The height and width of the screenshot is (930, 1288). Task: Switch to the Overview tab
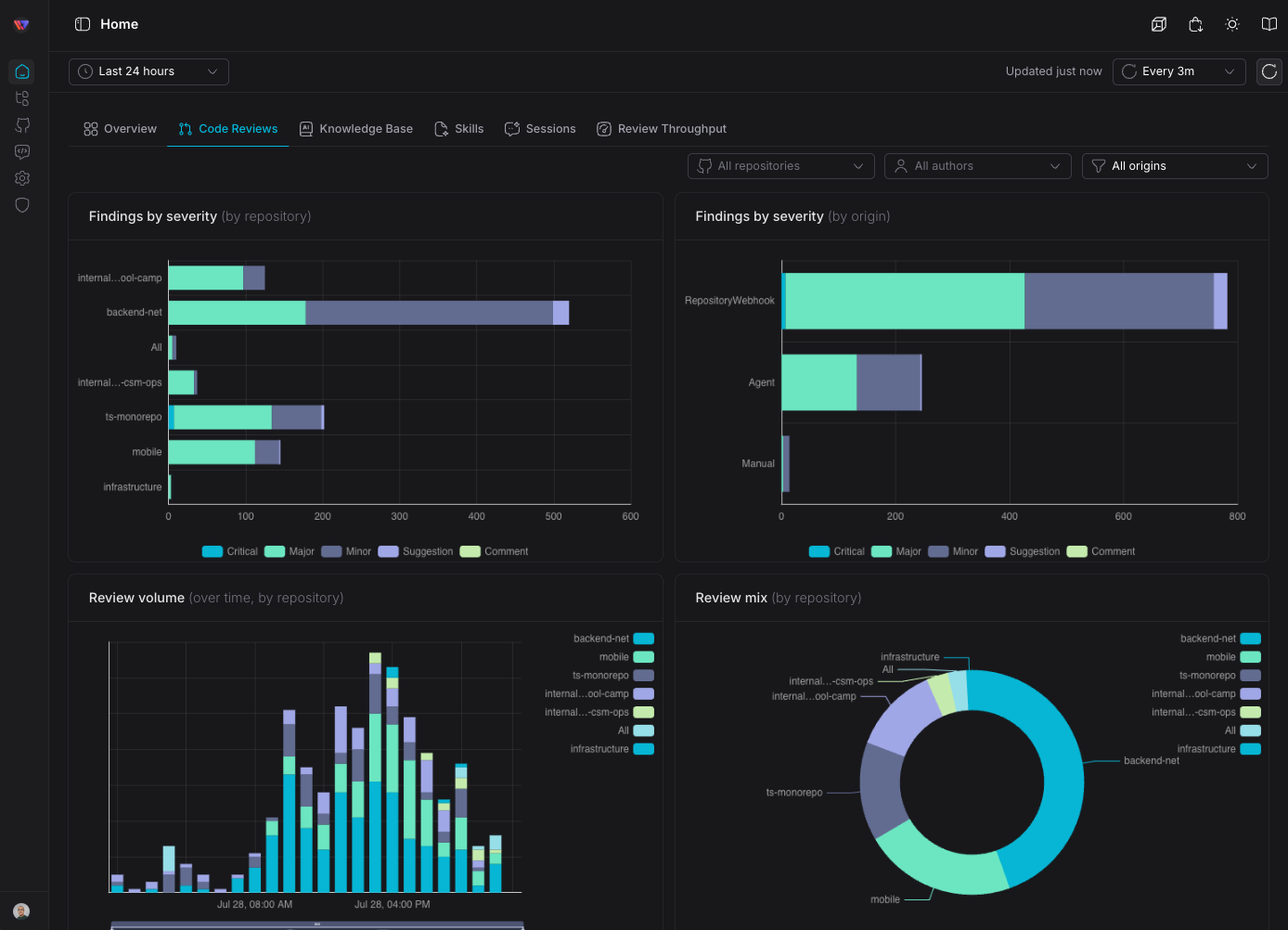(120, 129)
